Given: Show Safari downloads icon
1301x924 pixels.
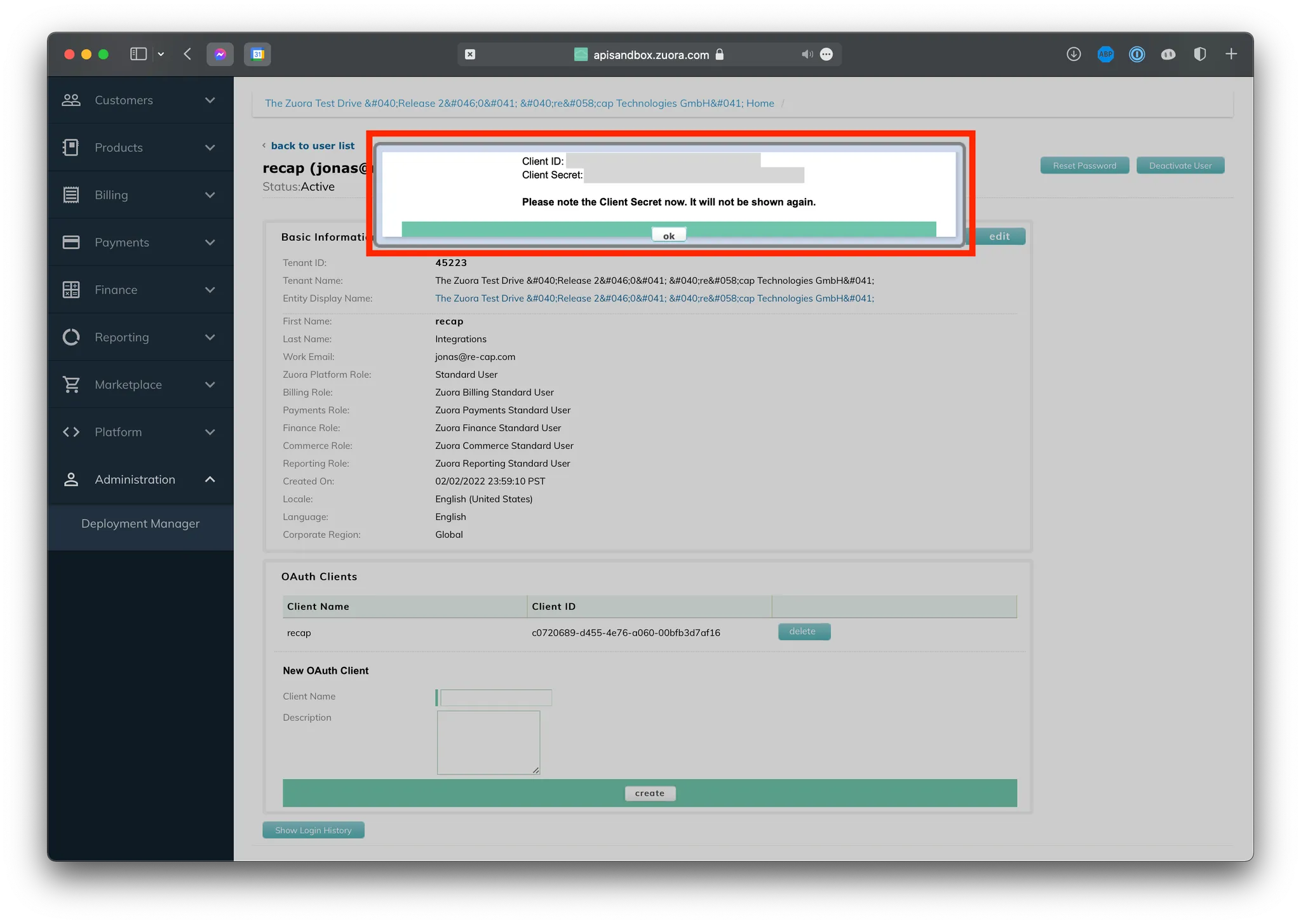Looking at the screenshot, I should pyautogui.click(x=1074, y=54).
